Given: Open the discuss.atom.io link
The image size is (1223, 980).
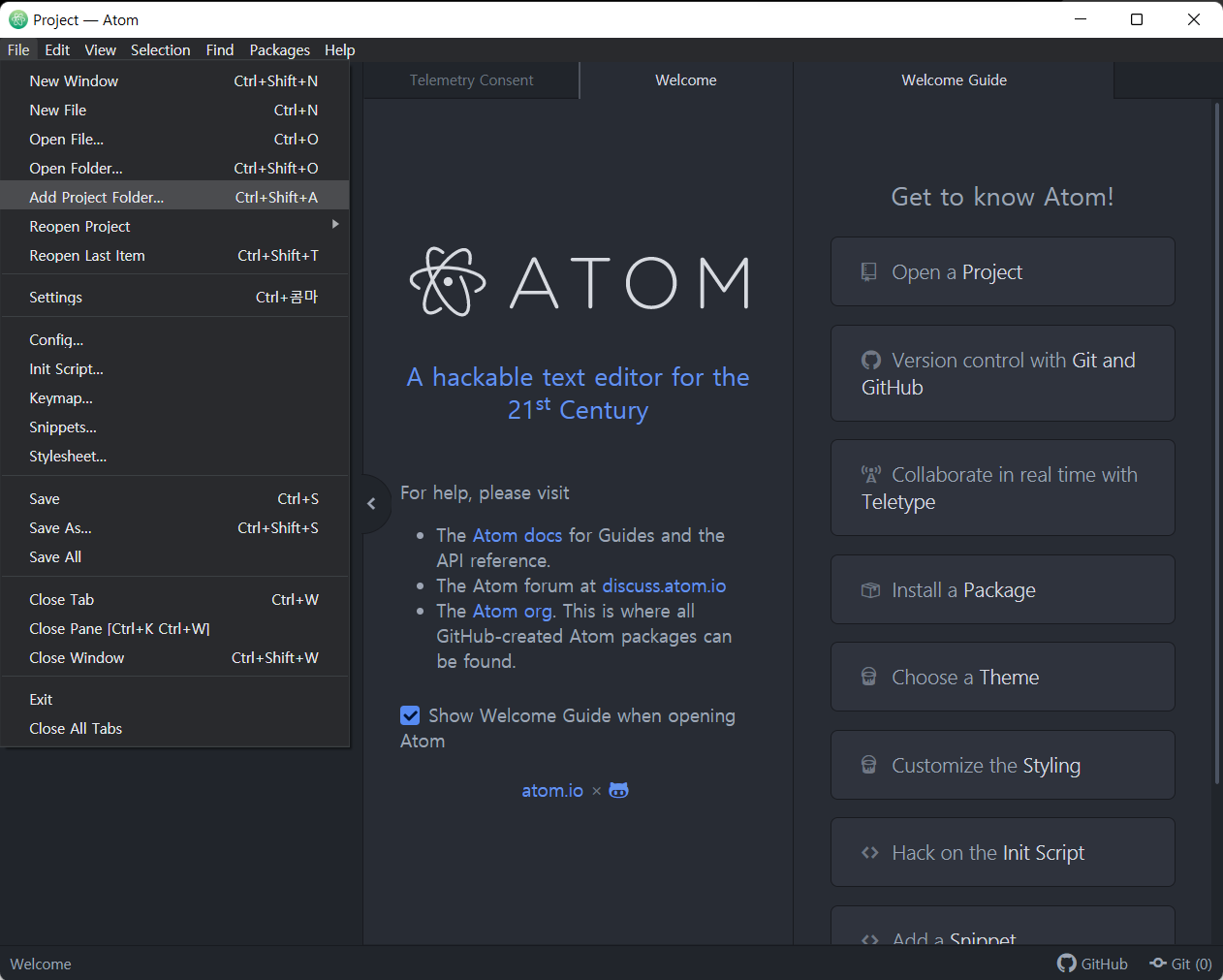Looking at the screenshot, I should pos(664,585).
